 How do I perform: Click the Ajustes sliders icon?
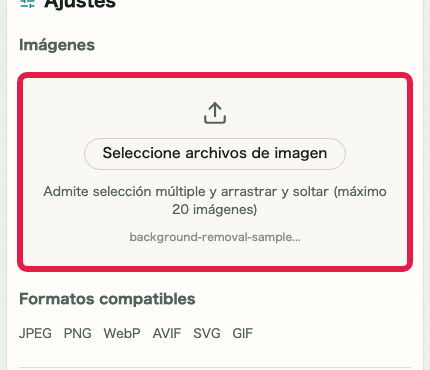[27, 4]
